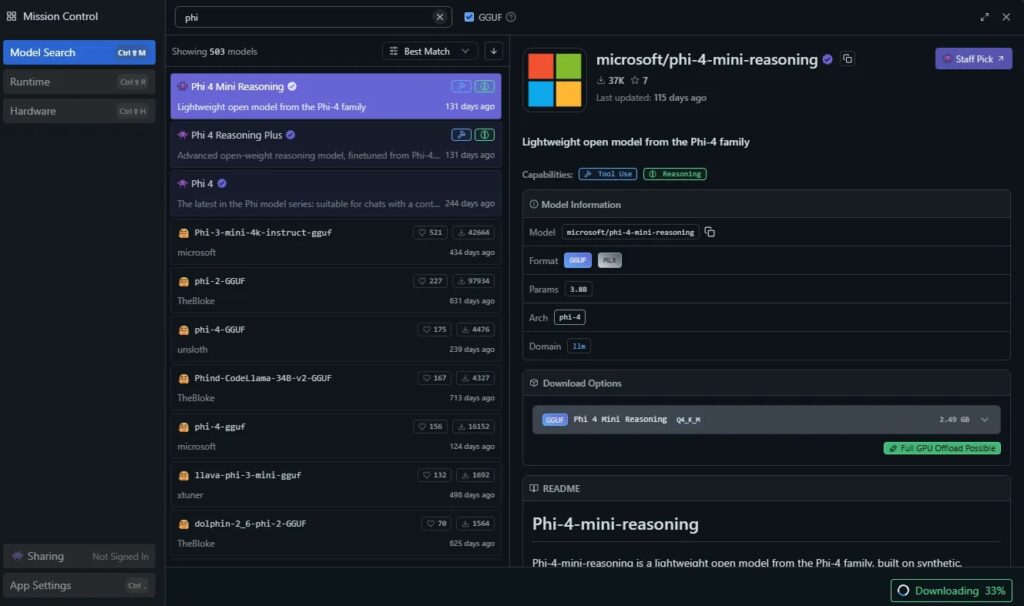Click the Downloading 33% progress indicator
This screenshot has width=1024, height=606.
coord(951,591)
